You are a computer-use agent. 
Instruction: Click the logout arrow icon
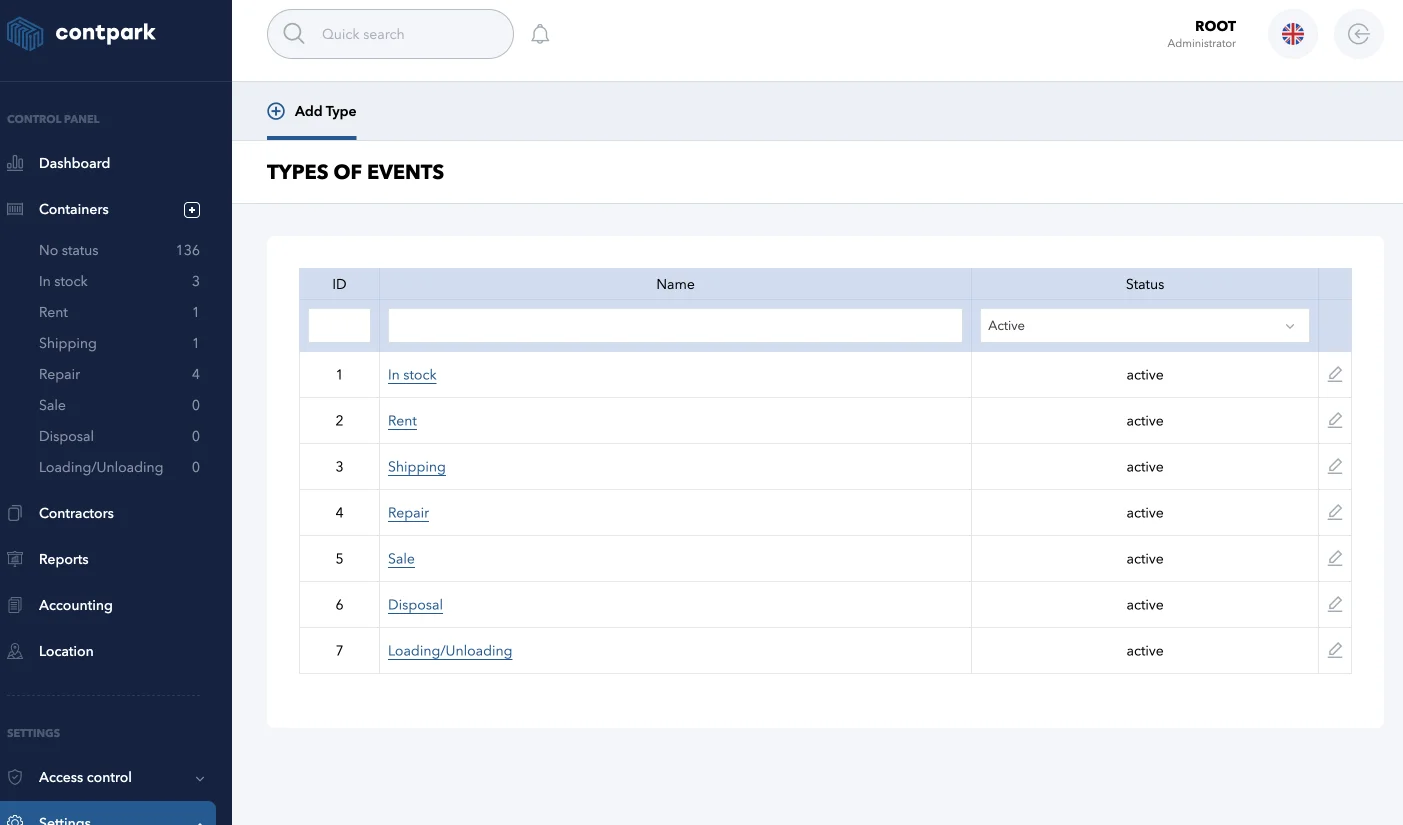tap(1358, 34)
